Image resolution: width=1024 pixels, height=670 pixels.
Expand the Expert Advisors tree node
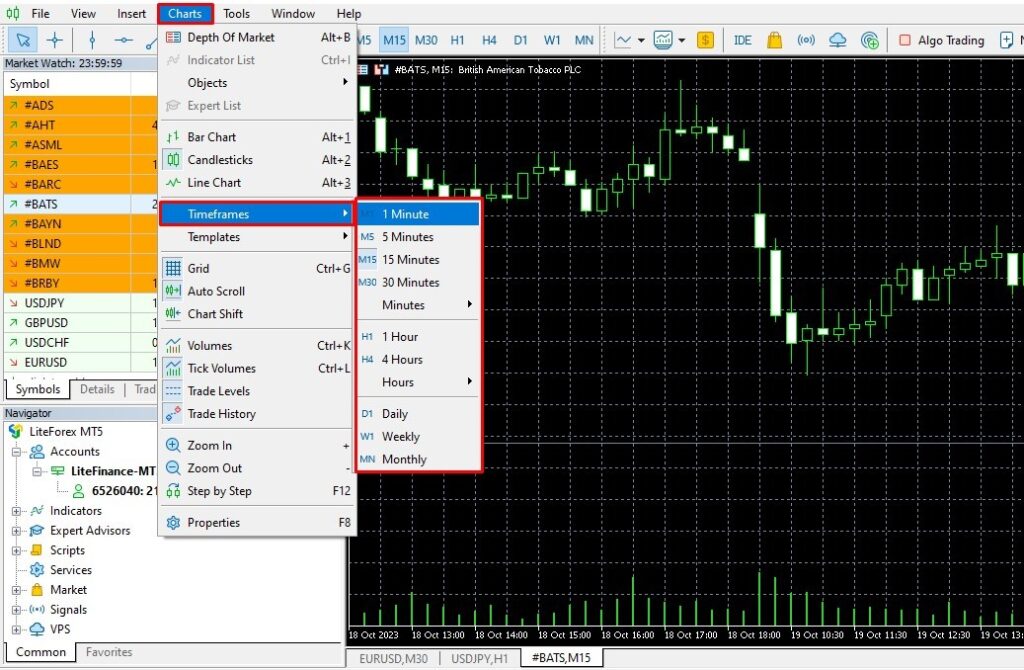tap(17, 531)
